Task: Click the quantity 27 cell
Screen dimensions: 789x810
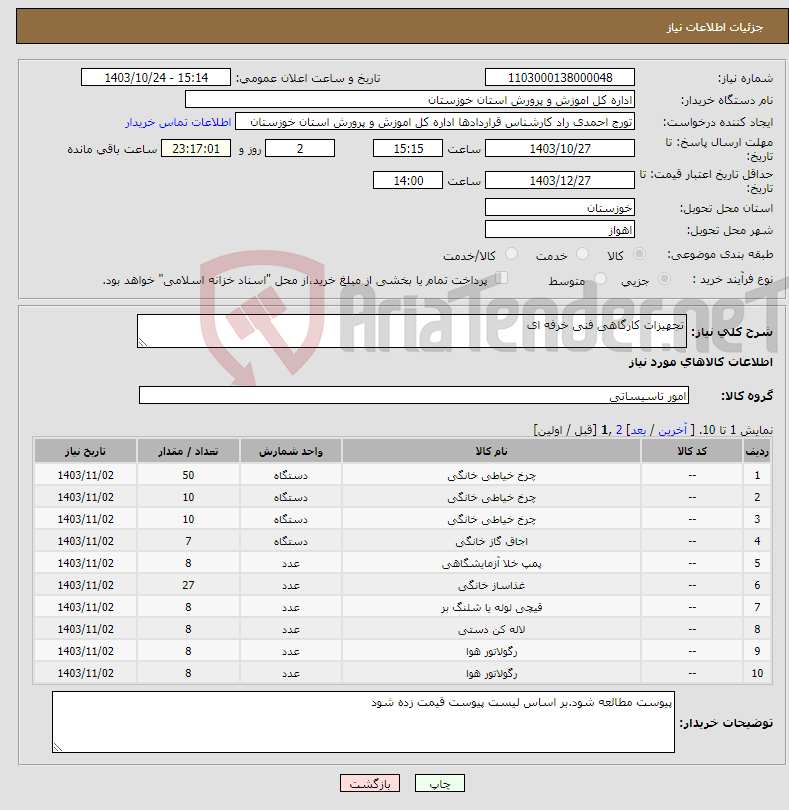Action: coord(188,585)
